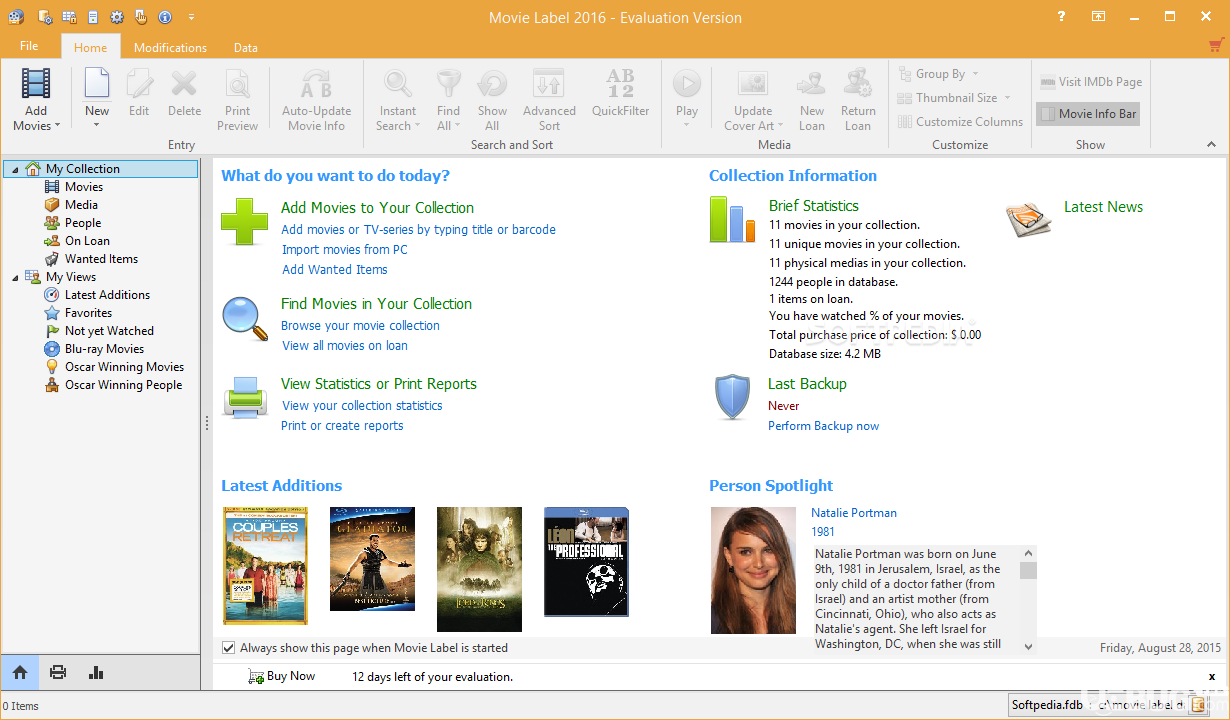The height and width of the screenshot is (720, 1230).
Task: Click Auto-Update Movie Info icon
Action: point(316,84)
